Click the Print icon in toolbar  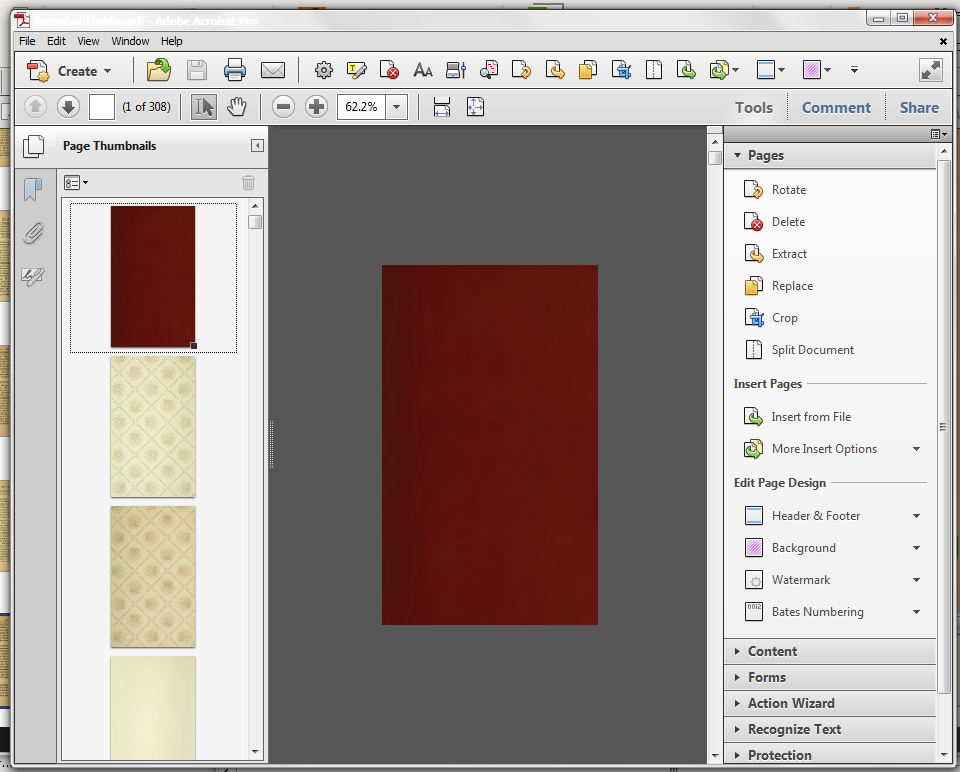pos(235,70)
